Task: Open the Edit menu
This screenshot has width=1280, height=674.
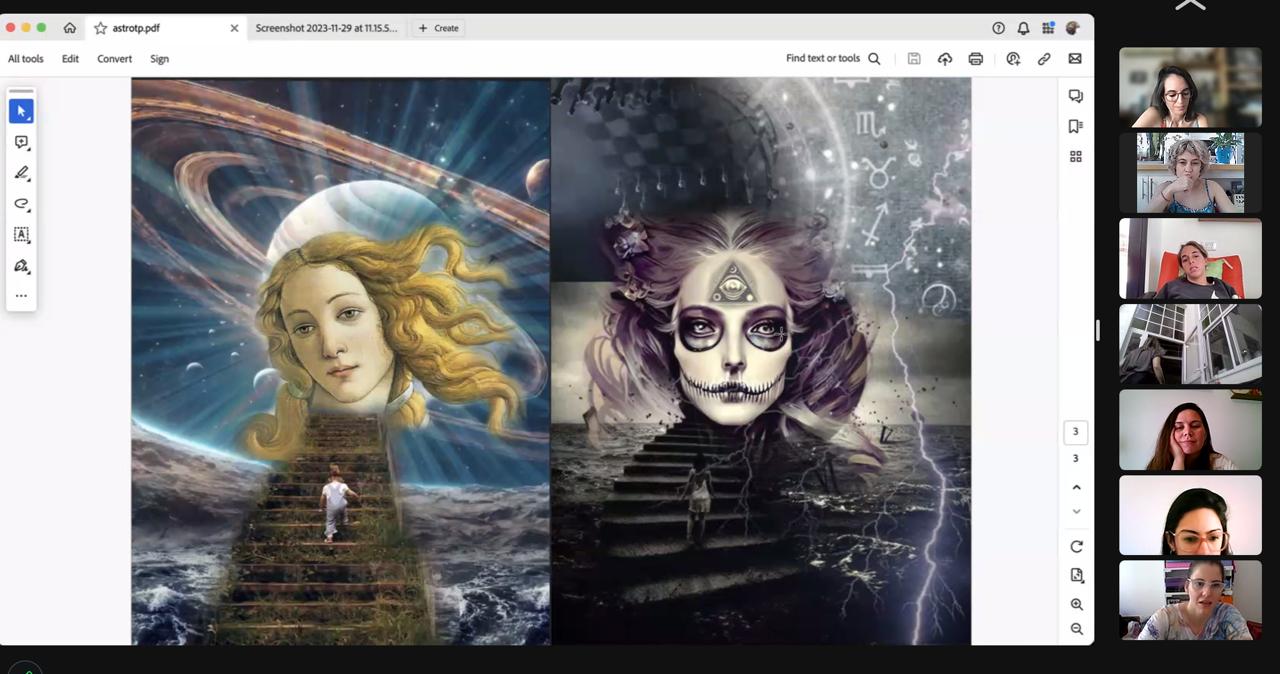Action: pos(70,59)
